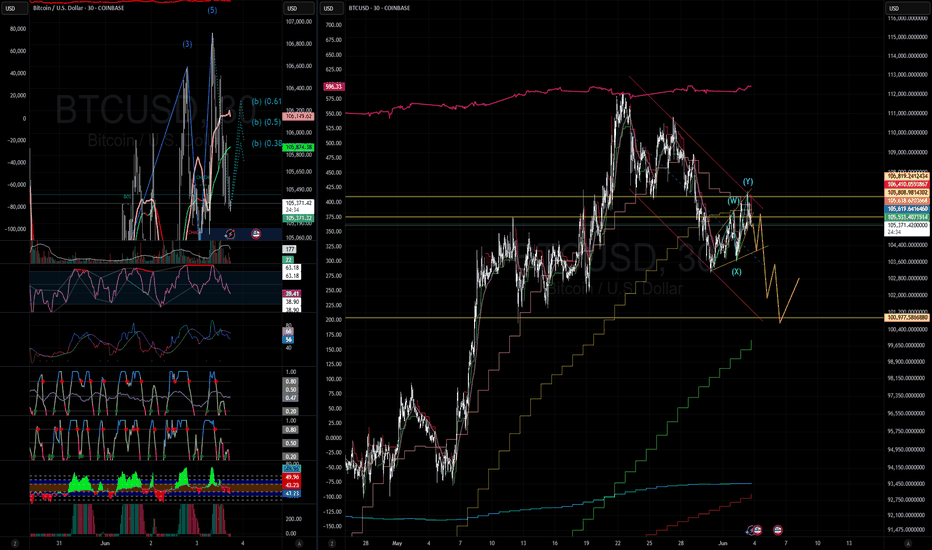
Task: Click the 0.47 oscillator value label
Action: coord(291,398)
